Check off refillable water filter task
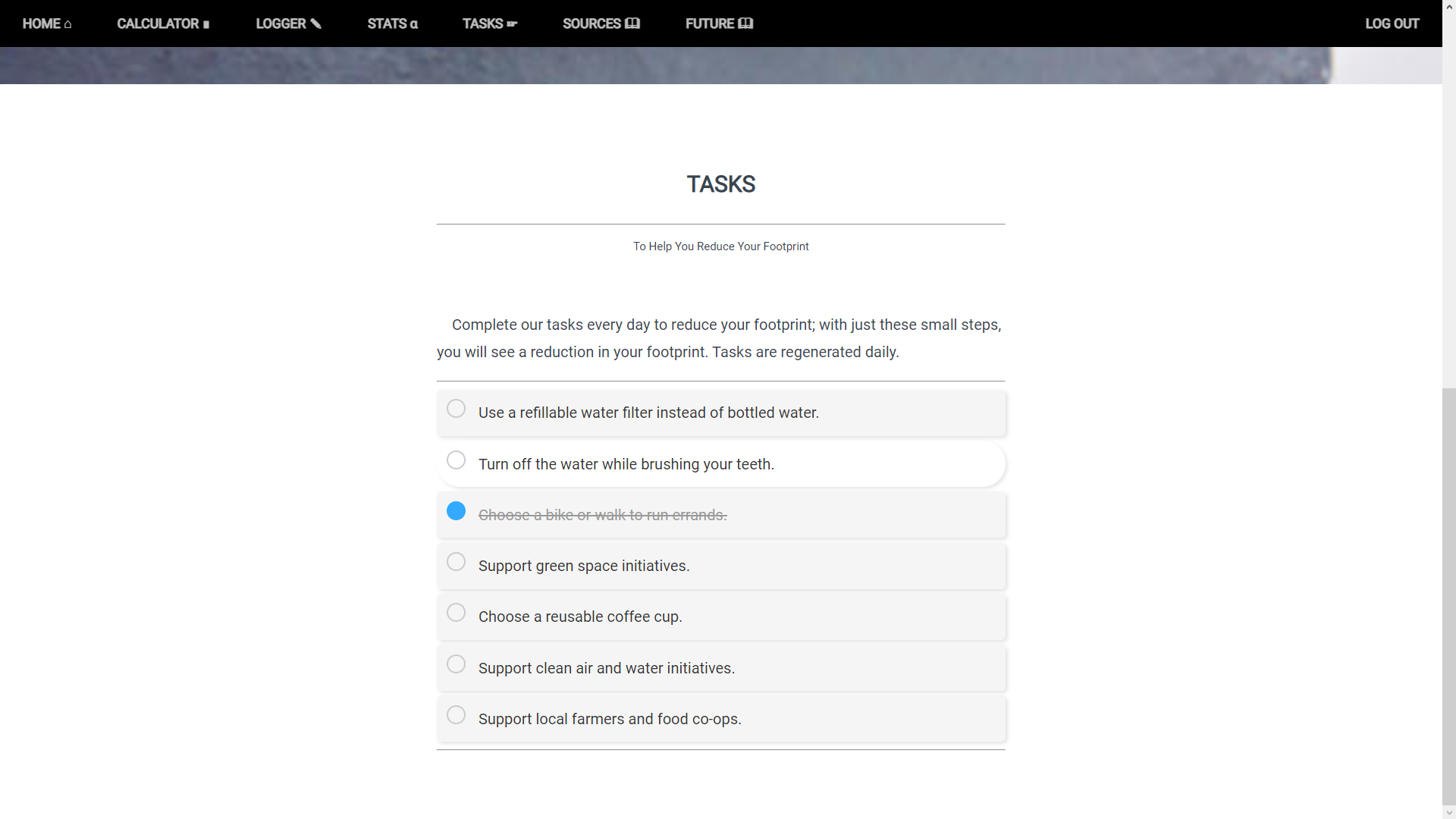1456x819 pixels. click(x=456, y=409)
